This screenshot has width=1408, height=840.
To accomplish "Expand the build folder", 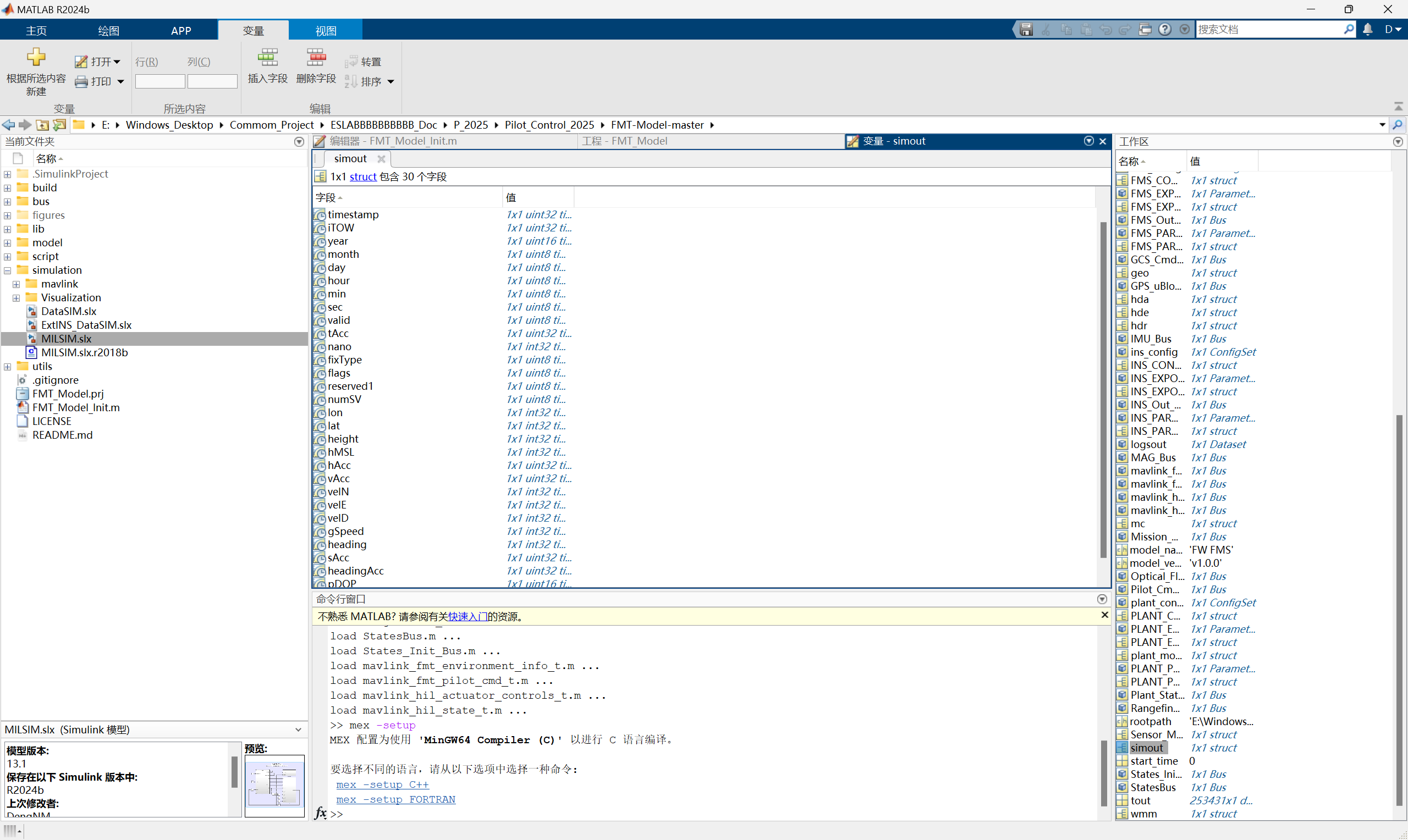I will pyautogui.click(x=7, y=188).
